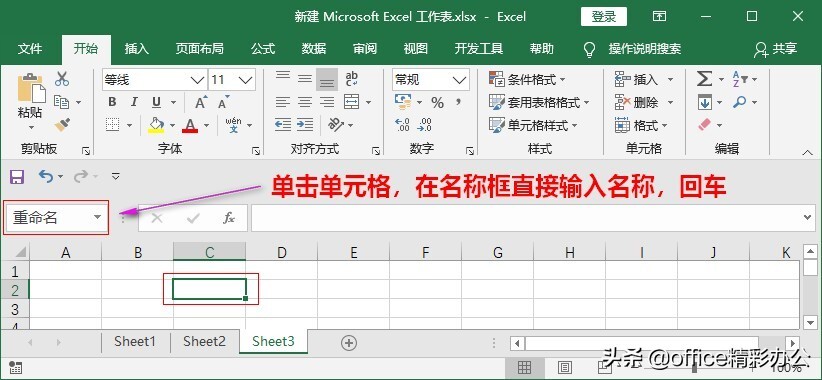Expand the name box dropdown arrow

pyautogui.click(x=98, y=218)
